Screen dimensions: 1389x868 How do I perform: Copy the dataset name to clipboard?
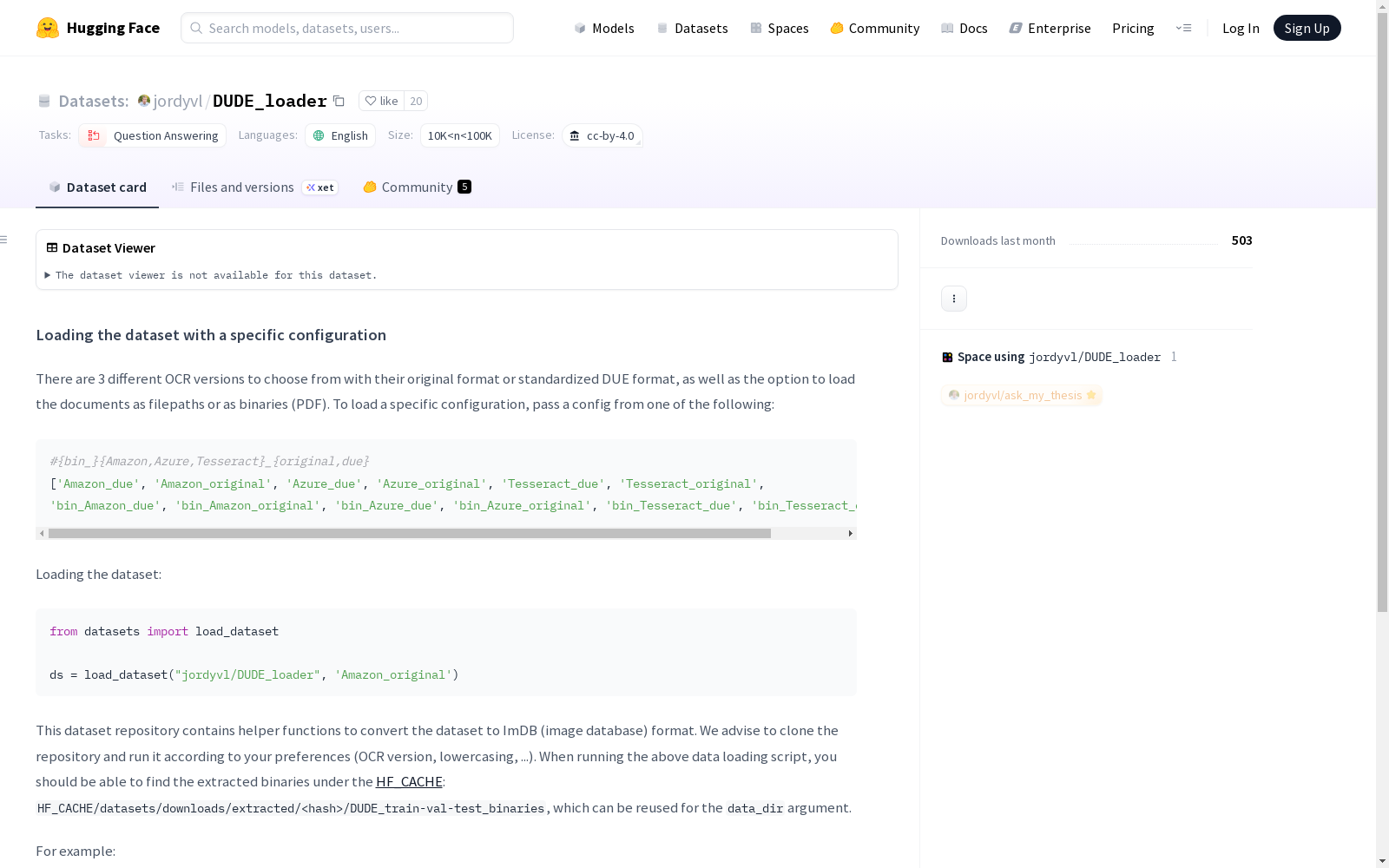tap(339, 101)
